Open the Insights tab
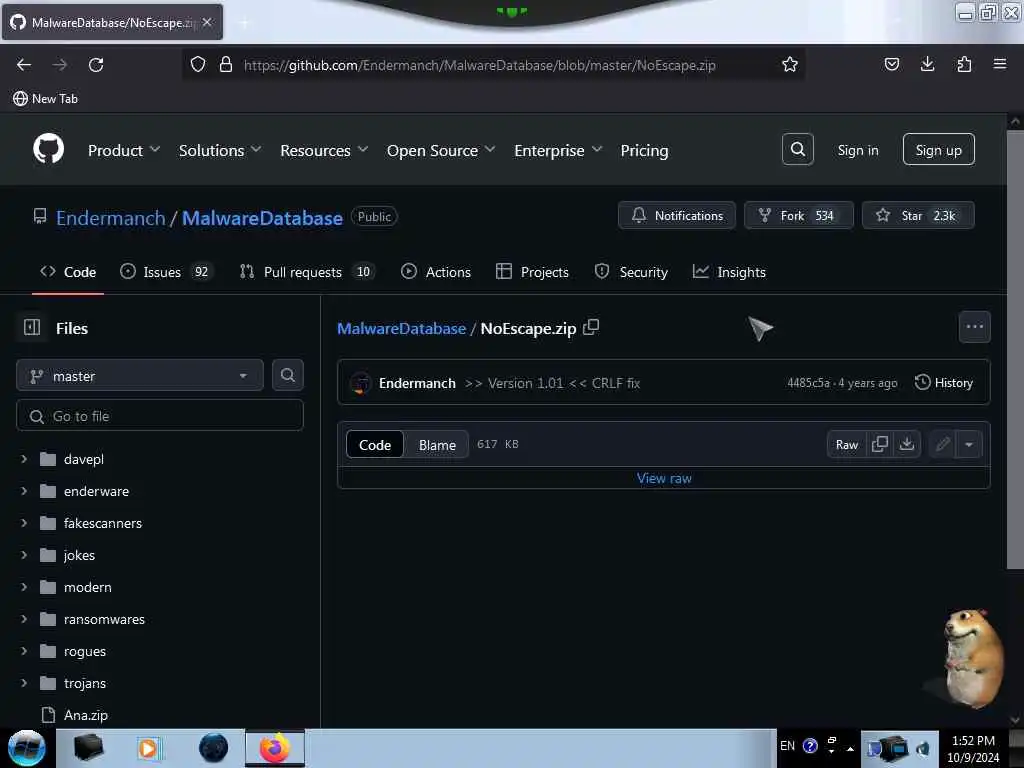The width and height of the screenshot is (1024, 768). pyautogui.click(x=729, y=272)
